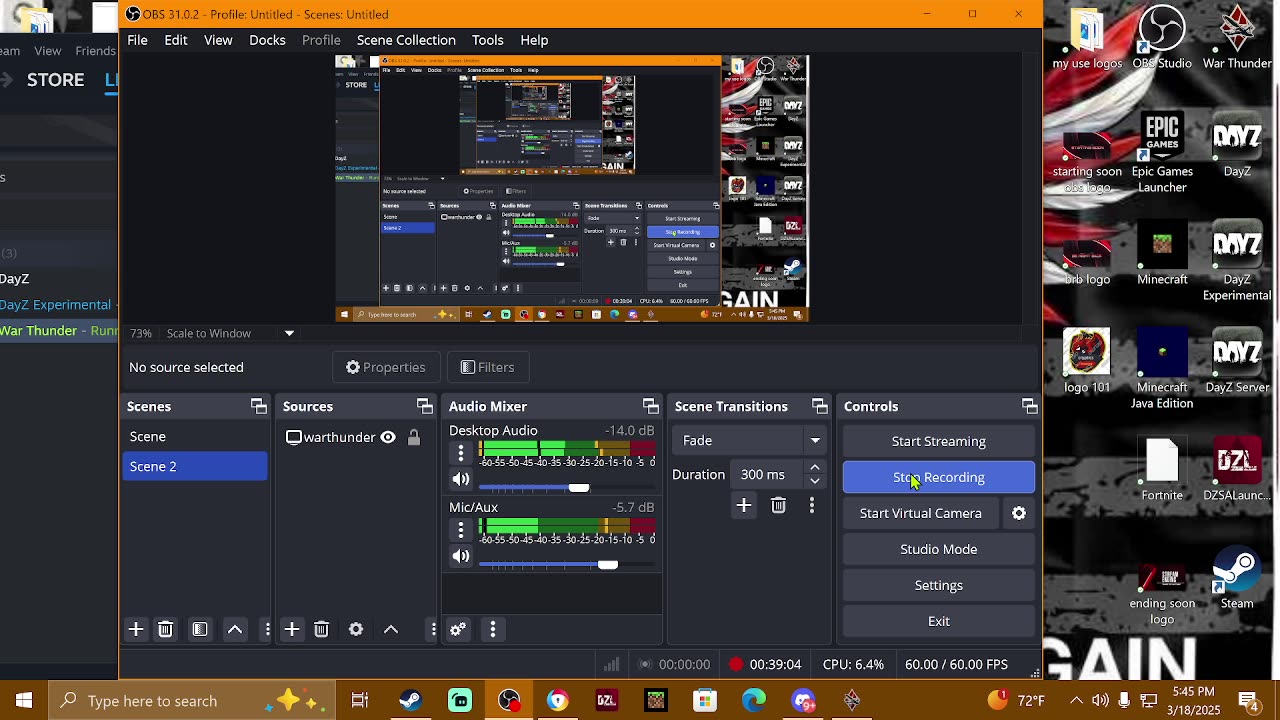Open Mic/Aux three-dot options menu
Screen dimensions: 1280x720
[x=461, y=530]
